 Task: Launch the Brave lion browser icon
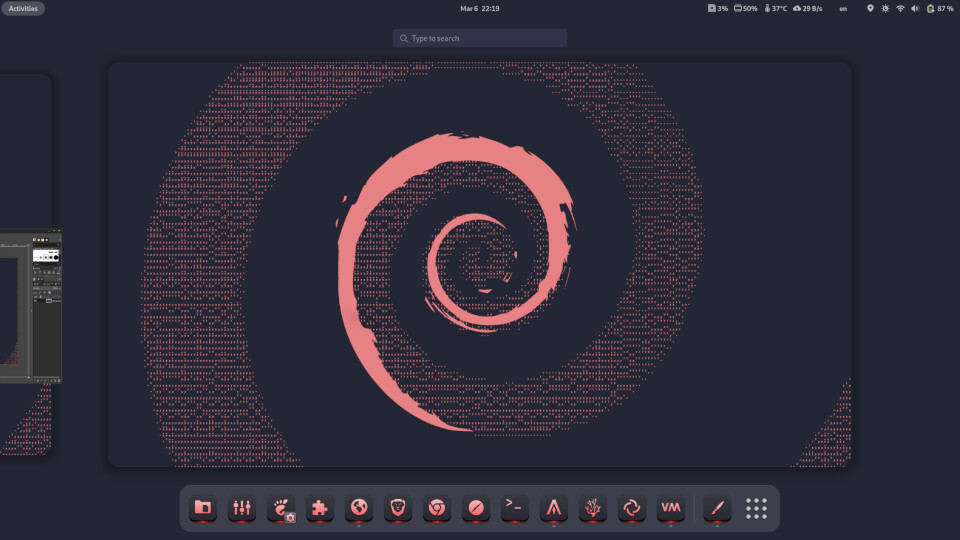(397, 508)
